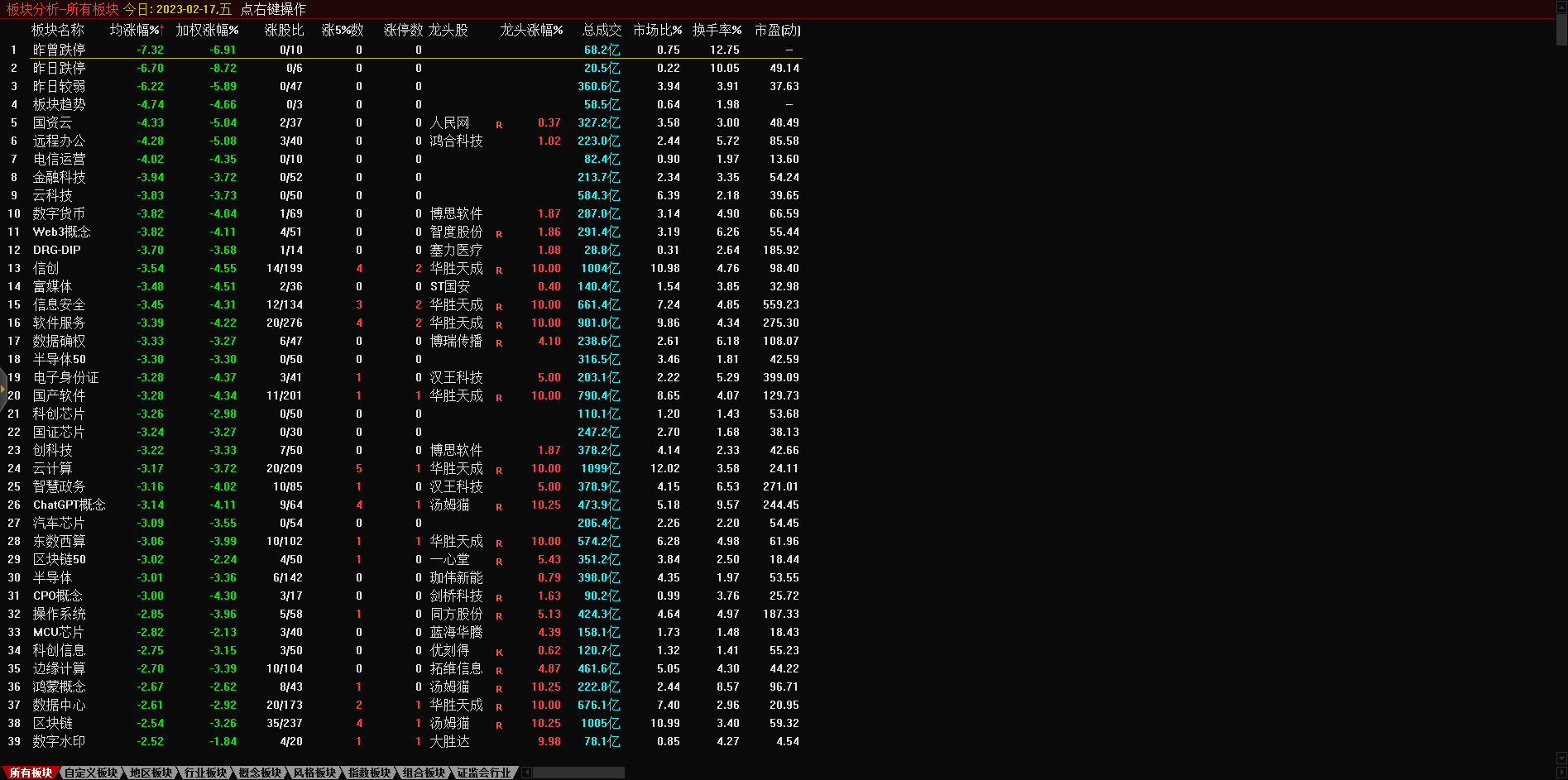Switch to the 行业板块 tab
Screen dimensions: 1568x780
coord(204,773)
